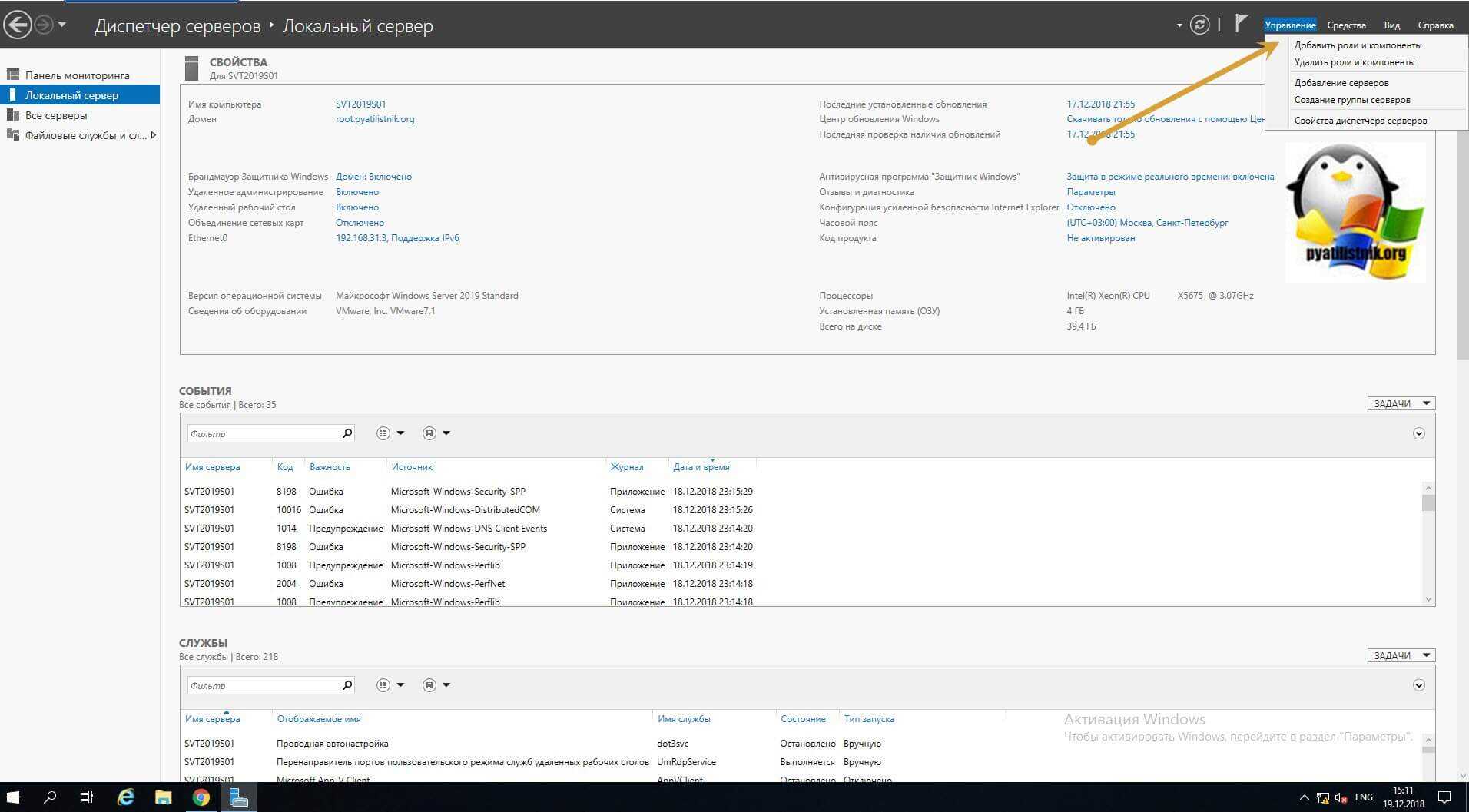Launch Google Chrome from taskbar
Image resolution: width=1469 pixels, height=812 pixels.
[201, 797]
